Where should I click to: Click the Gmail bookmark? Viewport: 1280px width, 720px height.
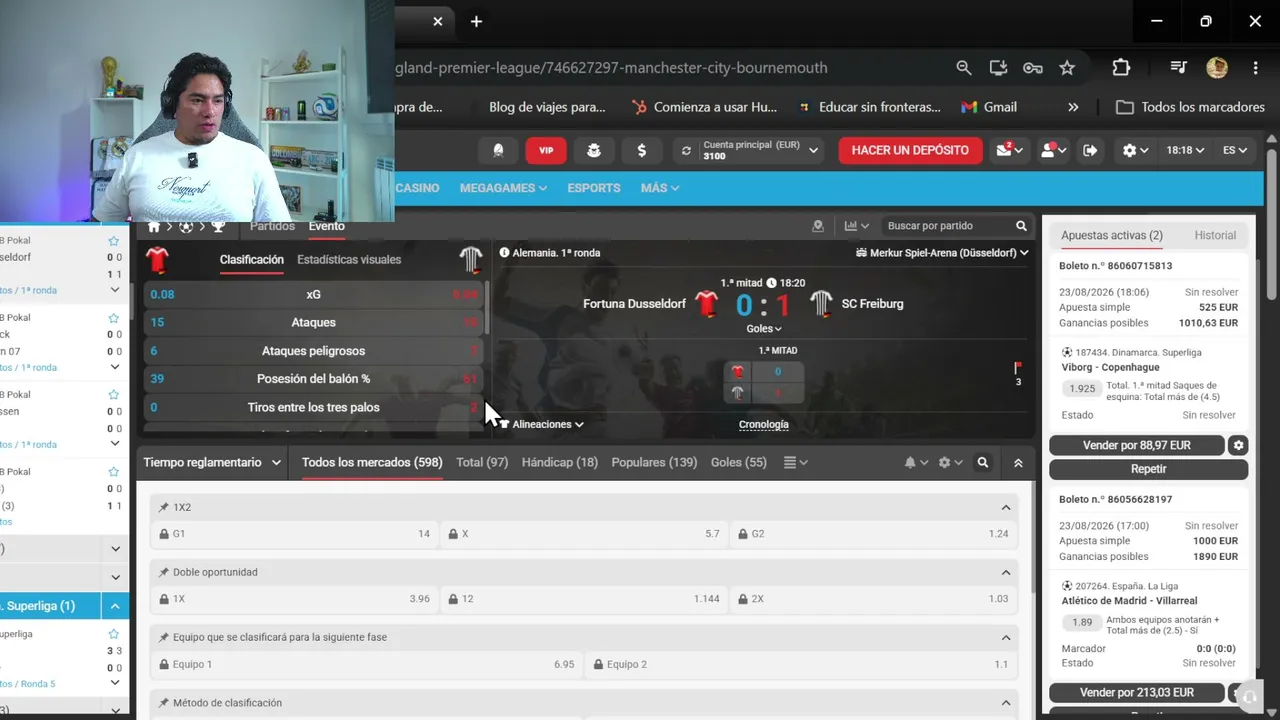tap(989, 107)
